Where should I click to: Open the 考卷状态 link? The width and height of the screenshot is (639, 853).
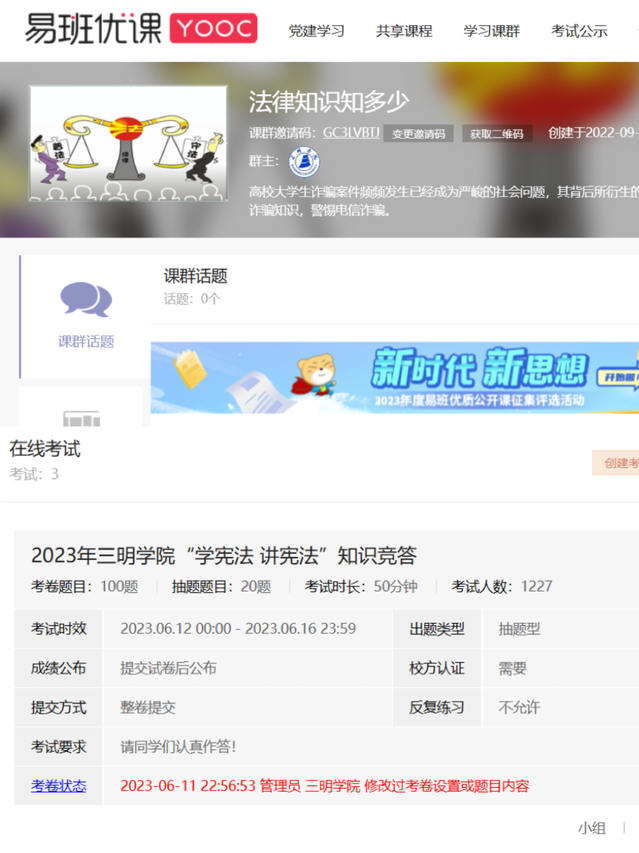click(x=58, y=785)
